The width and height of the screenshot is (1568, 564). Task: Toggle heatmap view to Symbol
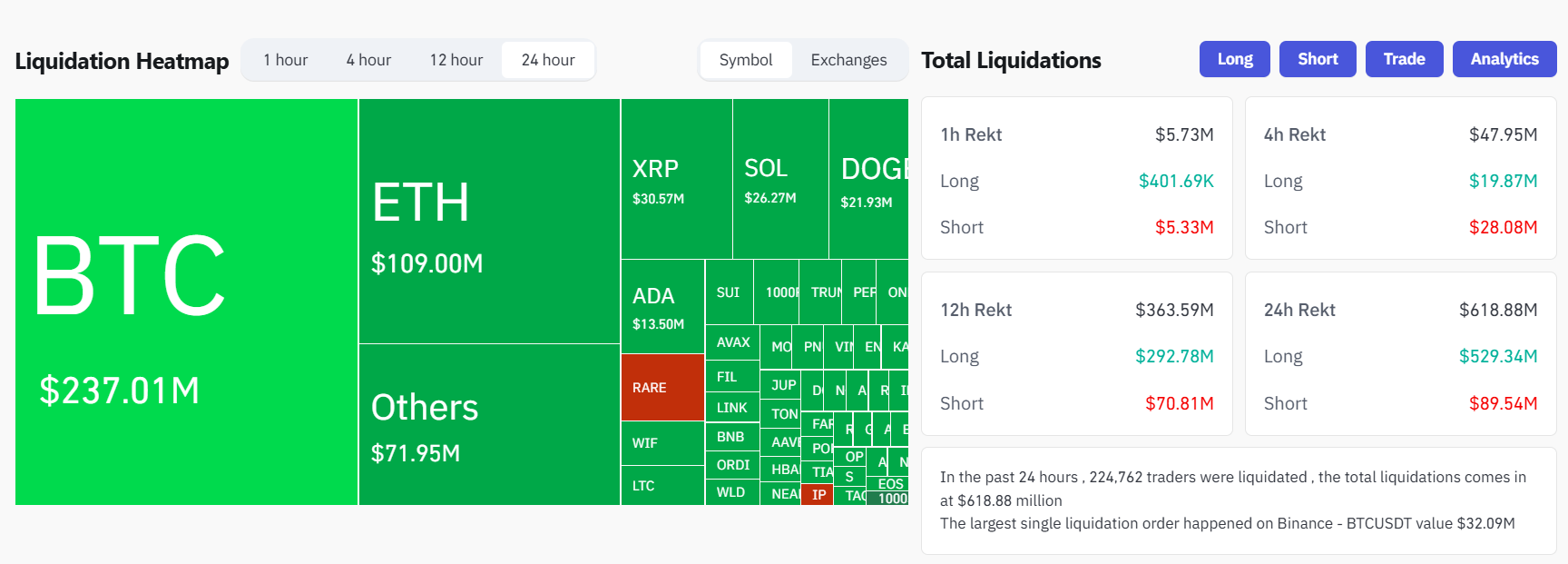746,60
